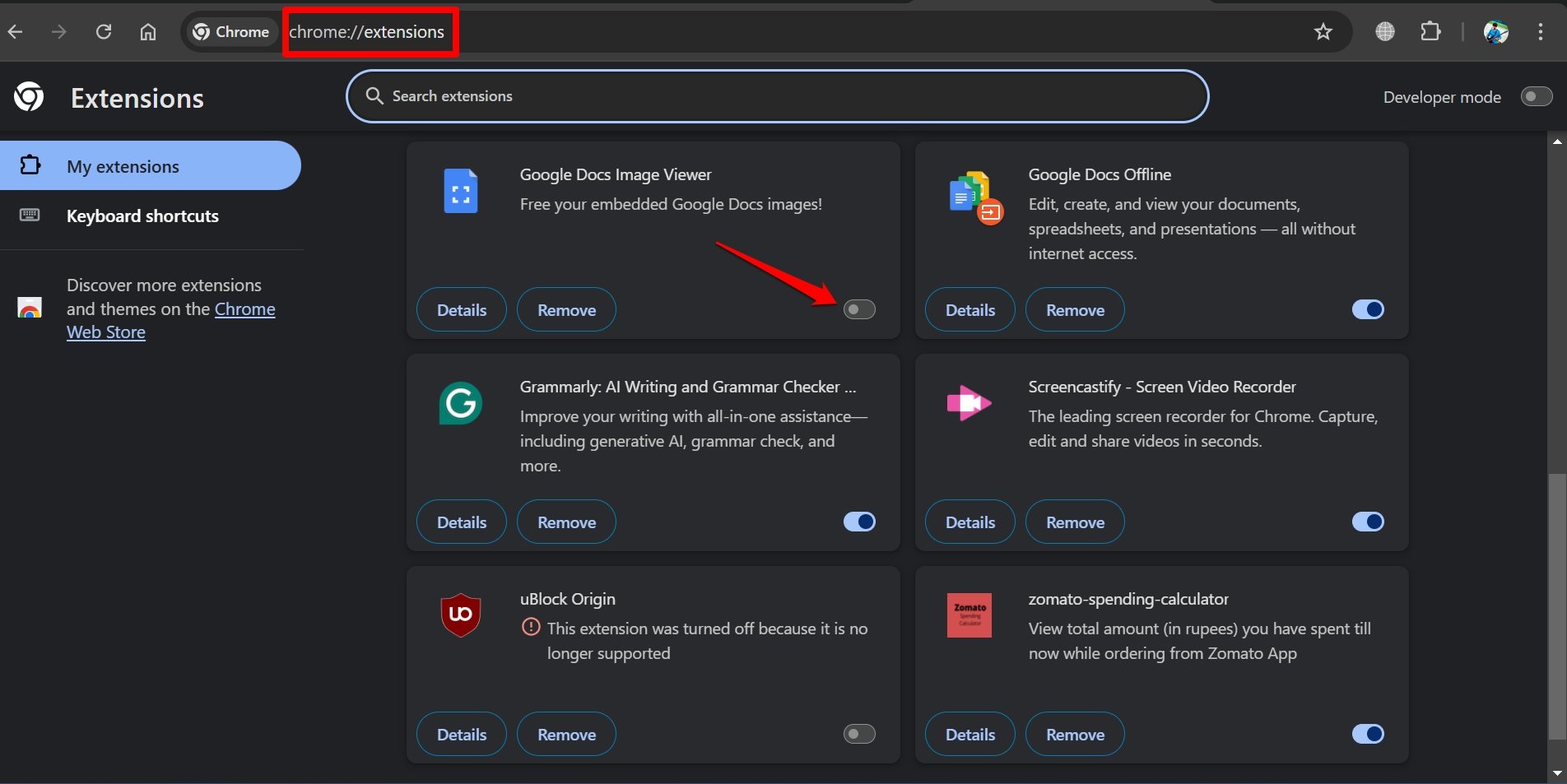Open Details for Screencastify
The image size is (1567, 784).
[x=970, y=522]
